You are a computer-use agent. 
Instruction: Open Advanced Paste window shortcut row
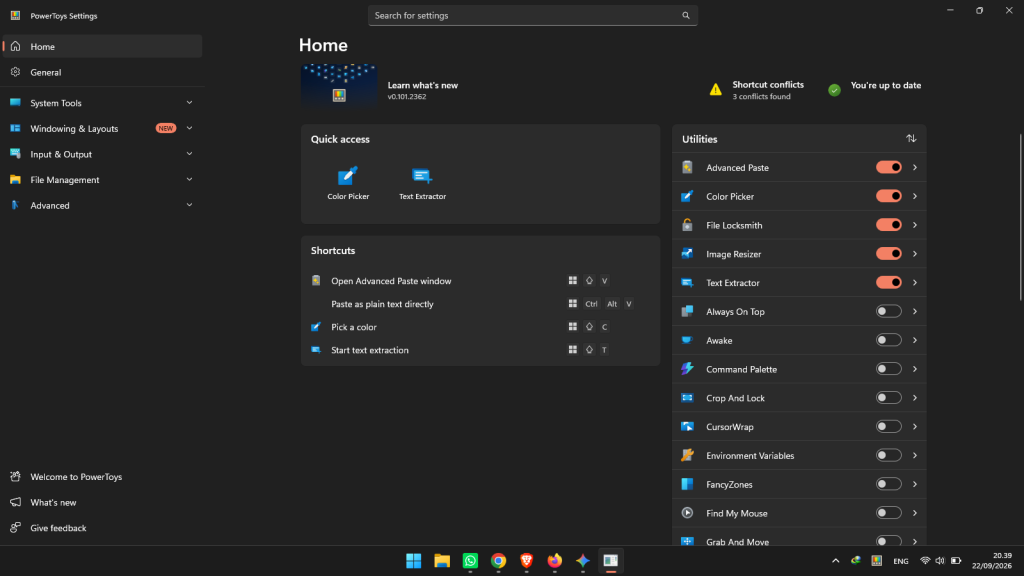coord(481,281)
